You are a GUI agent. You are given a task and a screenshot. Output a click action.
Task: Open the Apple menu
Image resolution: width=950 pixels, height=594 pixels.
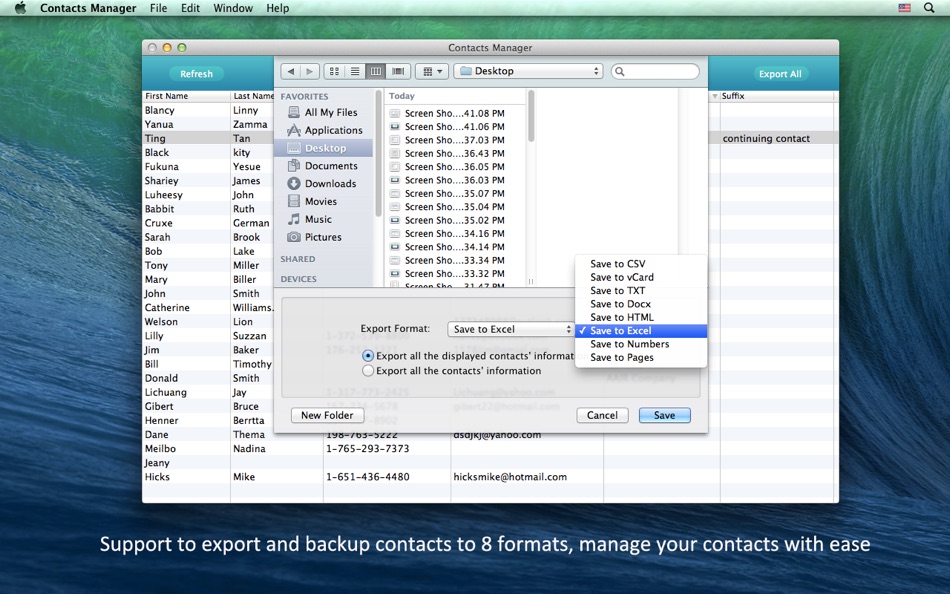[20, 8]
